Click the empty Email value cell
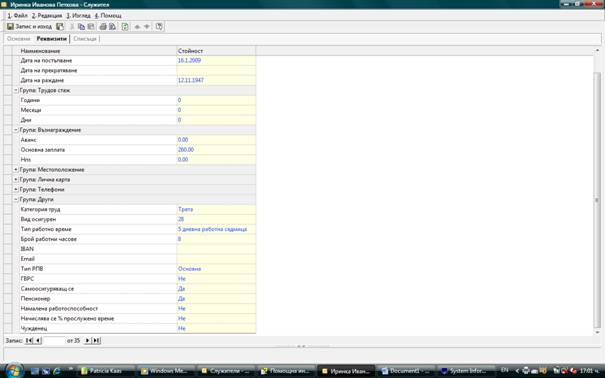 pyautogui.click(x=216, y=259)
